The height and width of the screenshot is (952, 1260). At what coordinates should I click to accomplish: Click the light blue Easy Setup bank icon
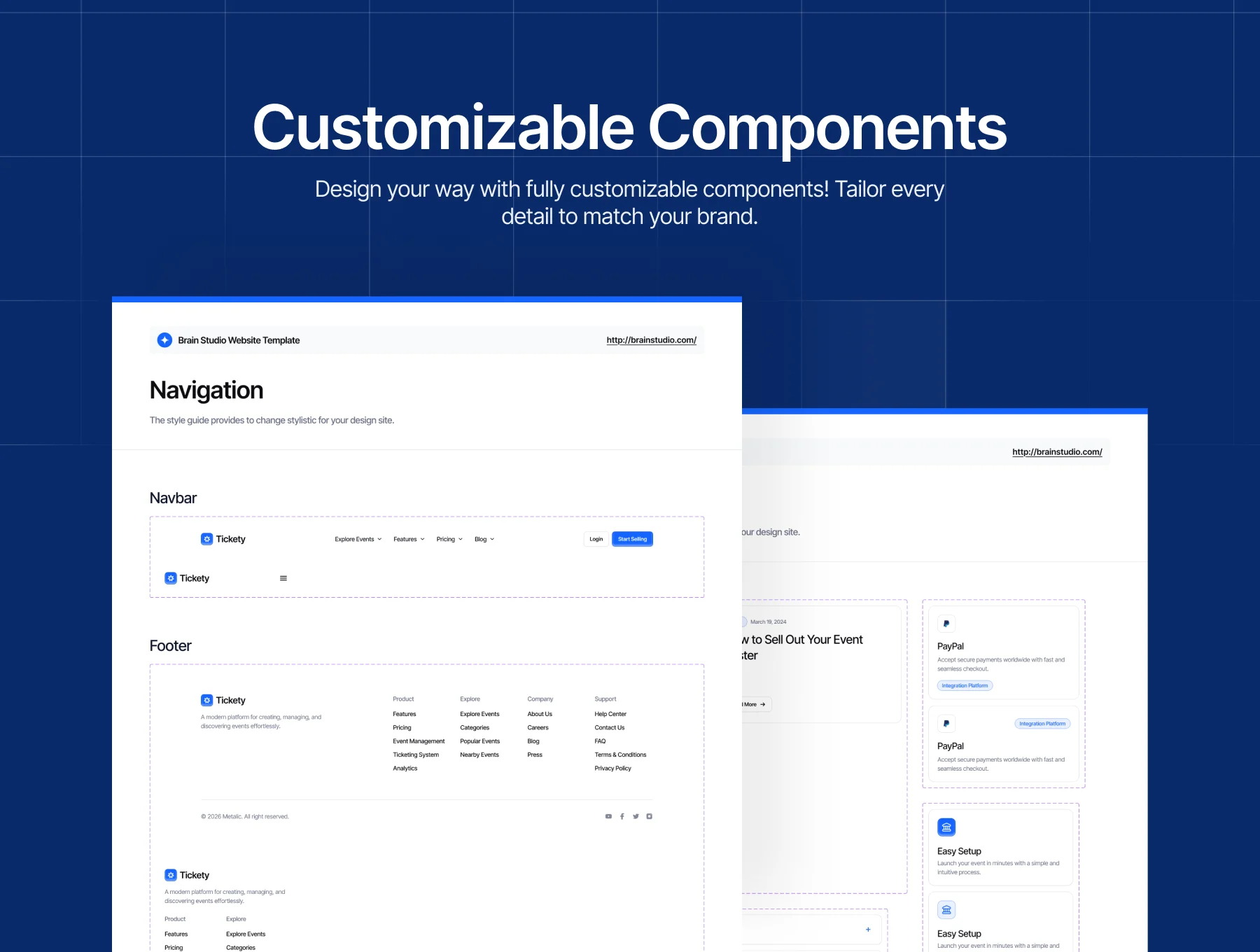point(946,910)
